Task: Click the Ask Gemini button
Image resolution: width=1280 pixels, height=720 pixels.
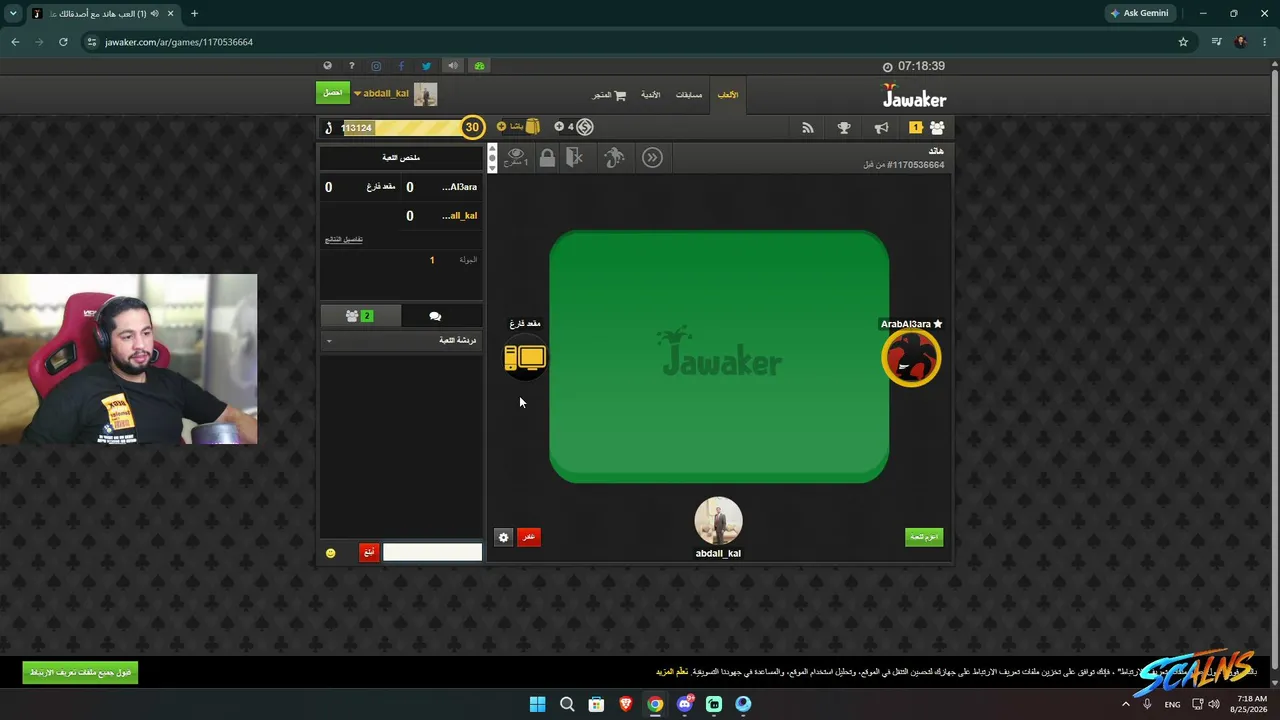Action: pyautogui.click(x=1139, y=13)
